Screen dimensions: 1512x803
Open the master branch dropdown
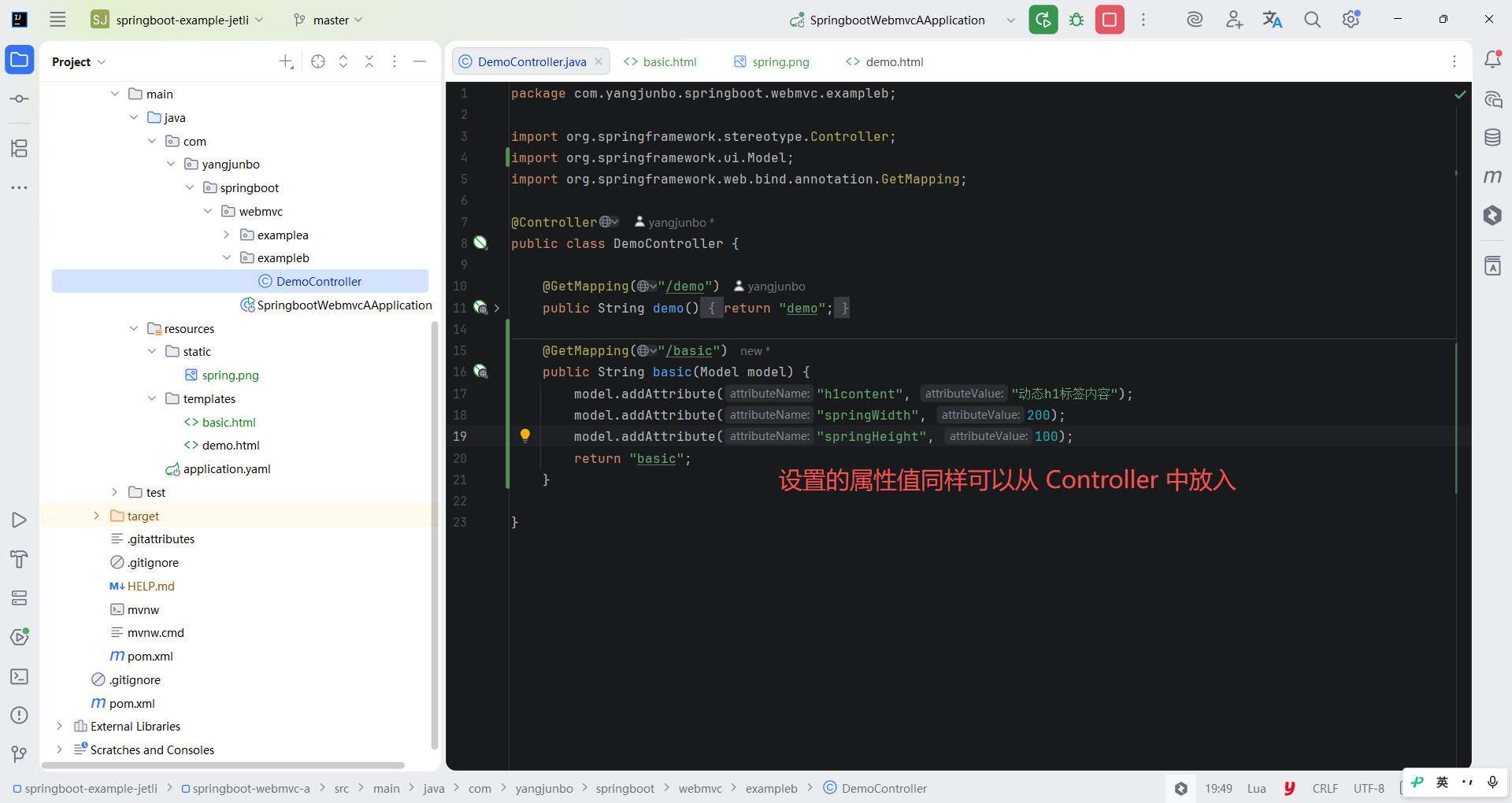click(328, 20)
